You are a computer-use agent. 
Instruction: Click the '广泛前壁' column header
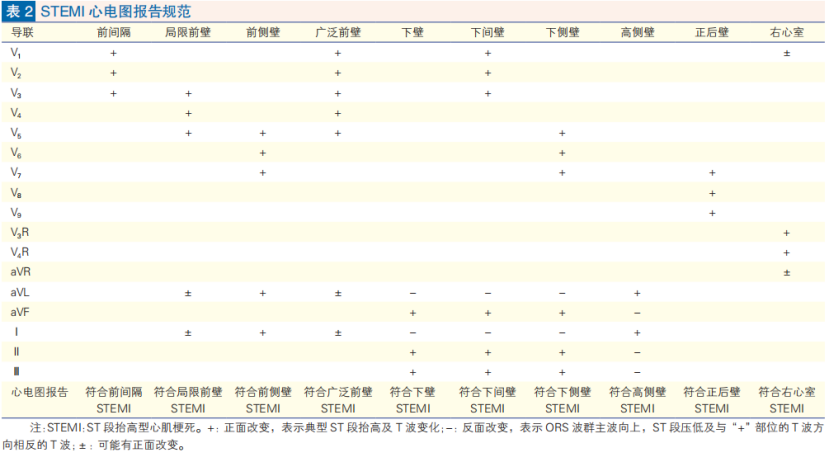[337, 32]
